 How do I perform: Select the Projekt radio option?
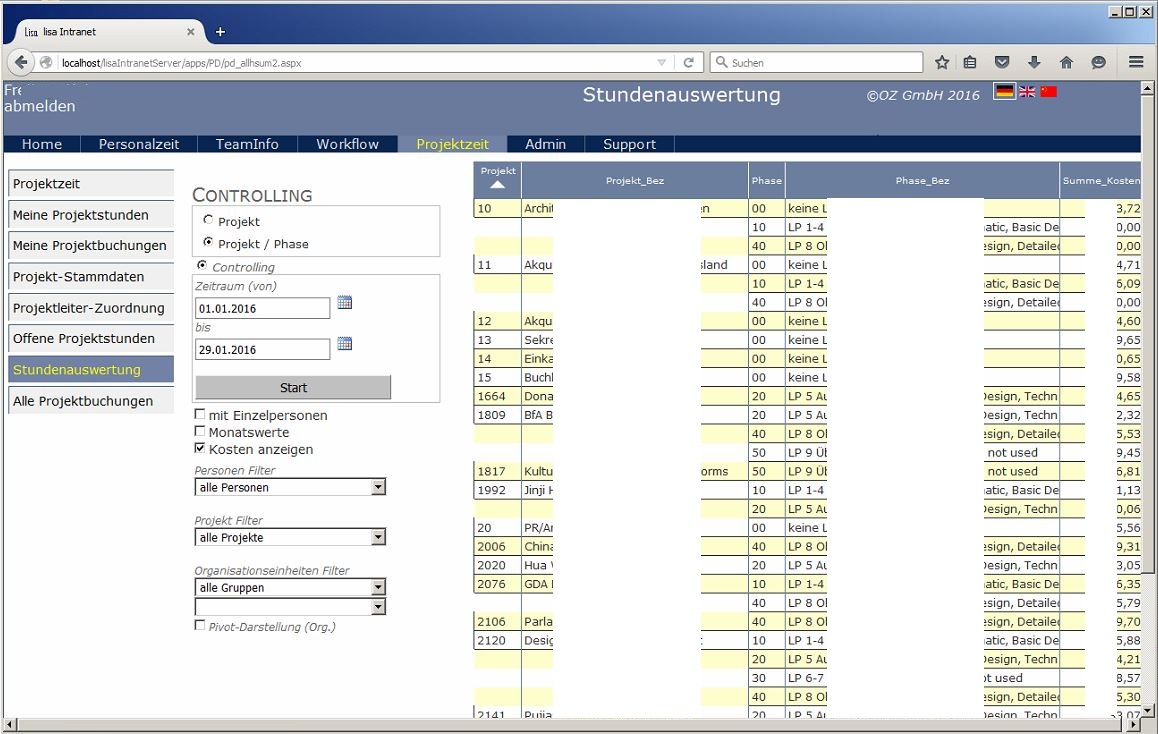click(x=208, y=220)
